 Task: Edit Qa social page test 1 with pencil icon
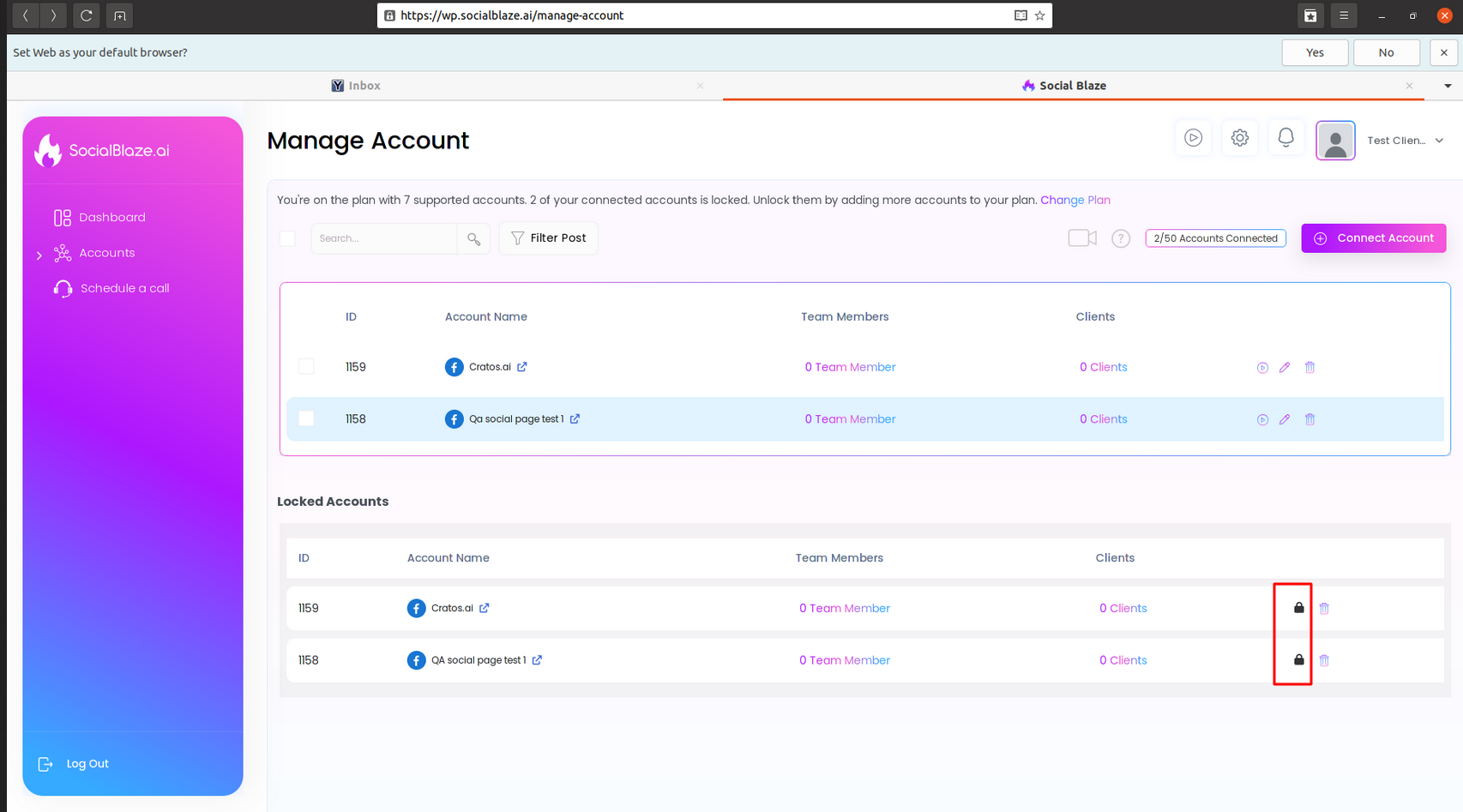(1285, 420)
